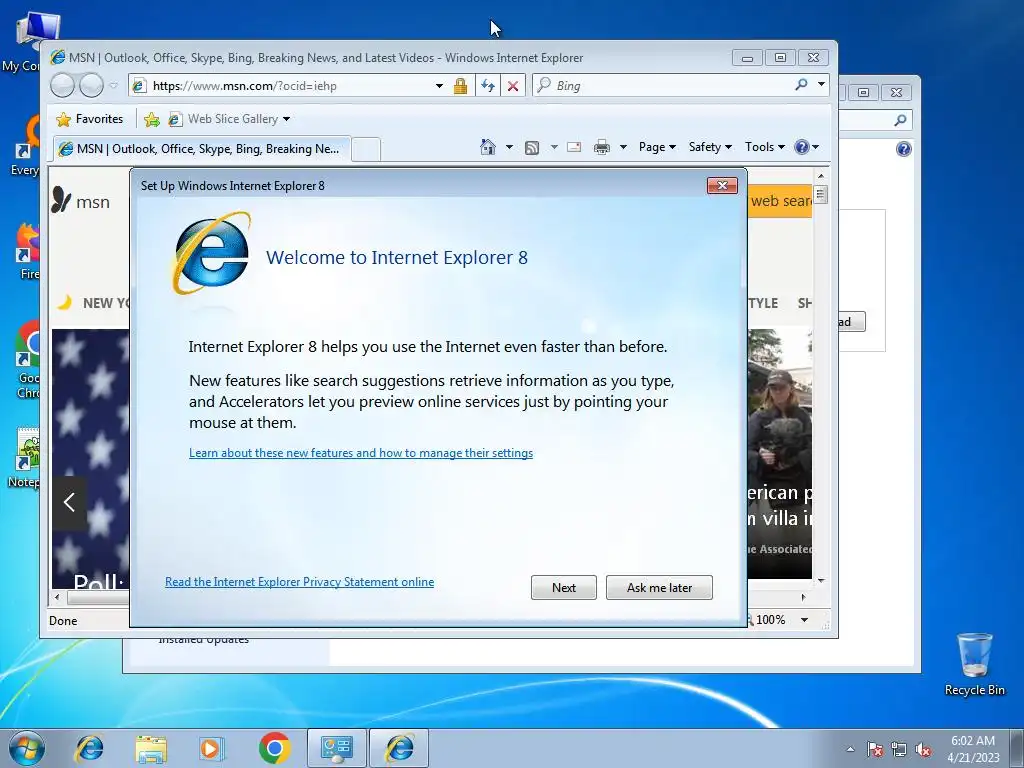Open recent pages dropdown next to forward button
Image resolution: width=1024 pixels, height=768 pixels.
point(114,86)
